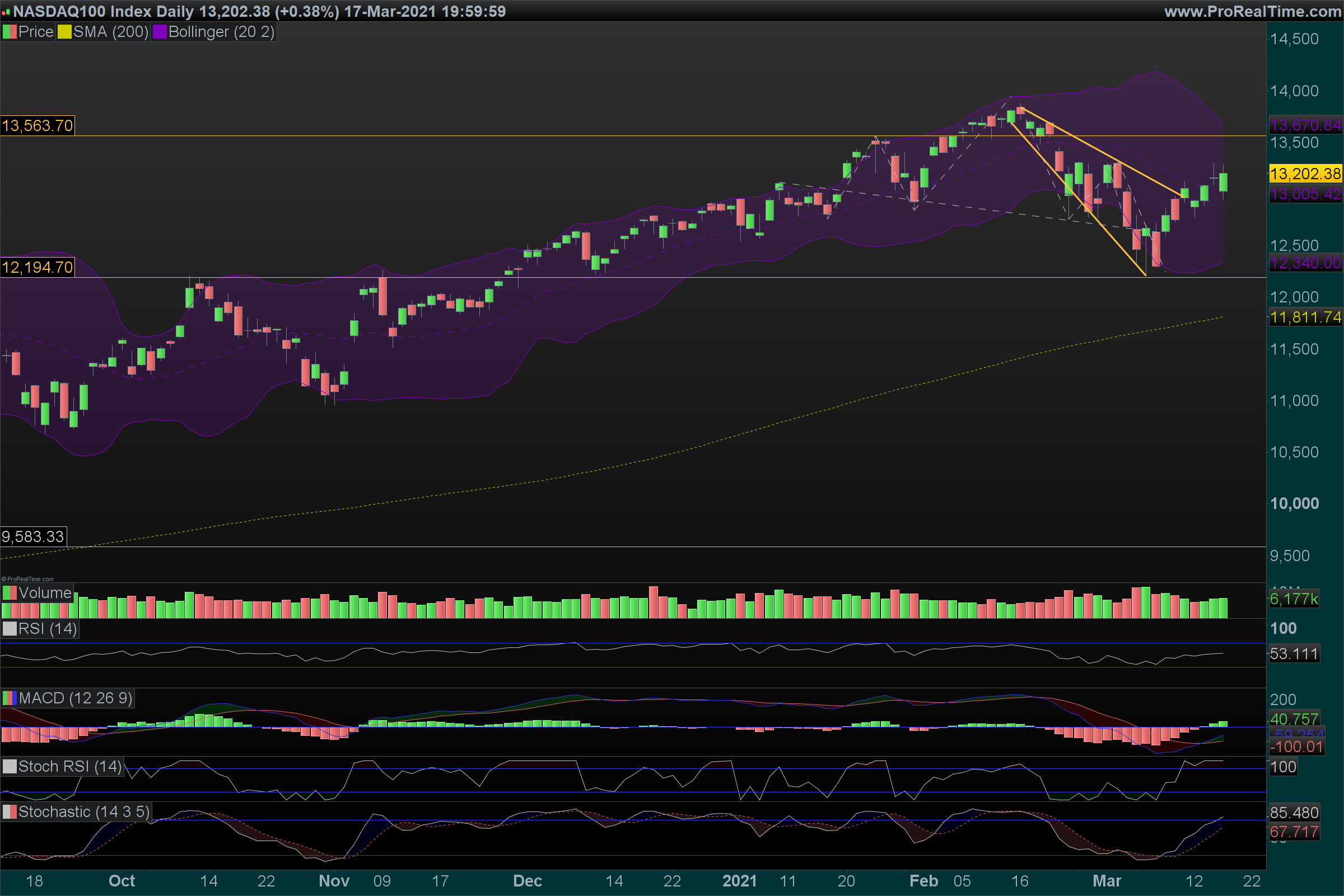Click the SMA value tag 11,811.74

pos(1305,317)
